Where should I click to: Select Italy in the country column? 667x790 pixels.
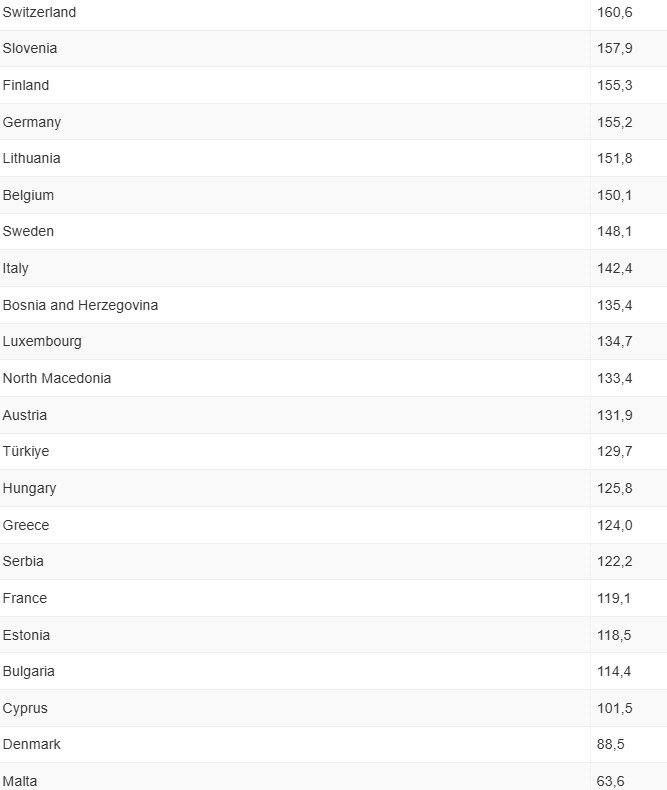coord(16,268)
